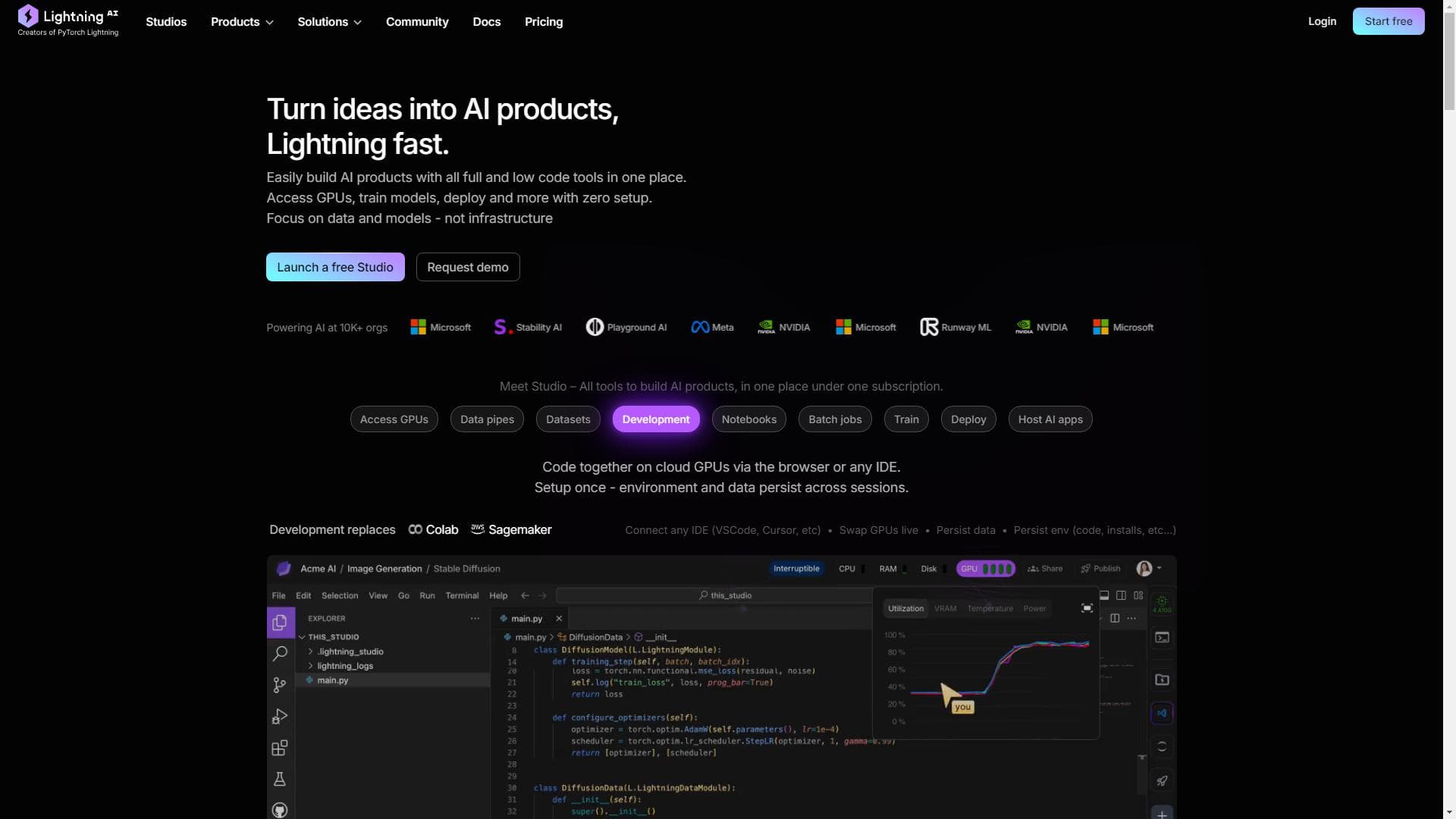Open Source Control icon in sidebar

click(x=280, y=686)
